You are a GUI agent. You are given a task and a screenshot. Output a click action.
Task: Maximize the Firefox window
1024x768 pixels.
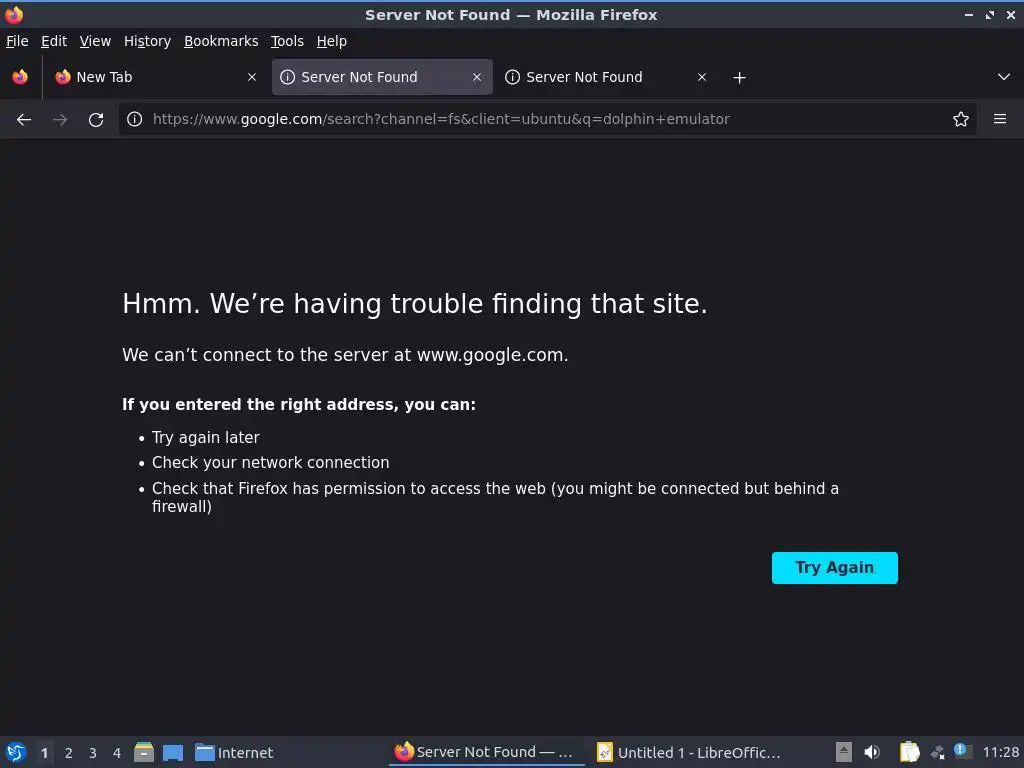990,14
